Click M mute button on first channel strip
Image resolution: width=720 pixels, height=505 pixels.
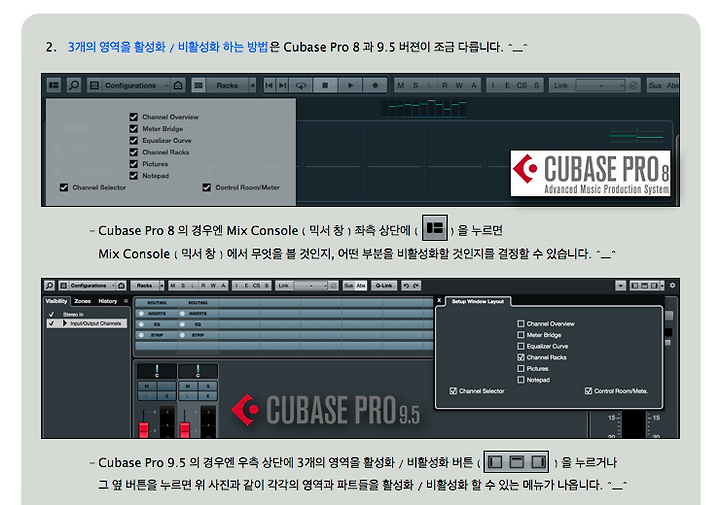click(x=147, y=386)
